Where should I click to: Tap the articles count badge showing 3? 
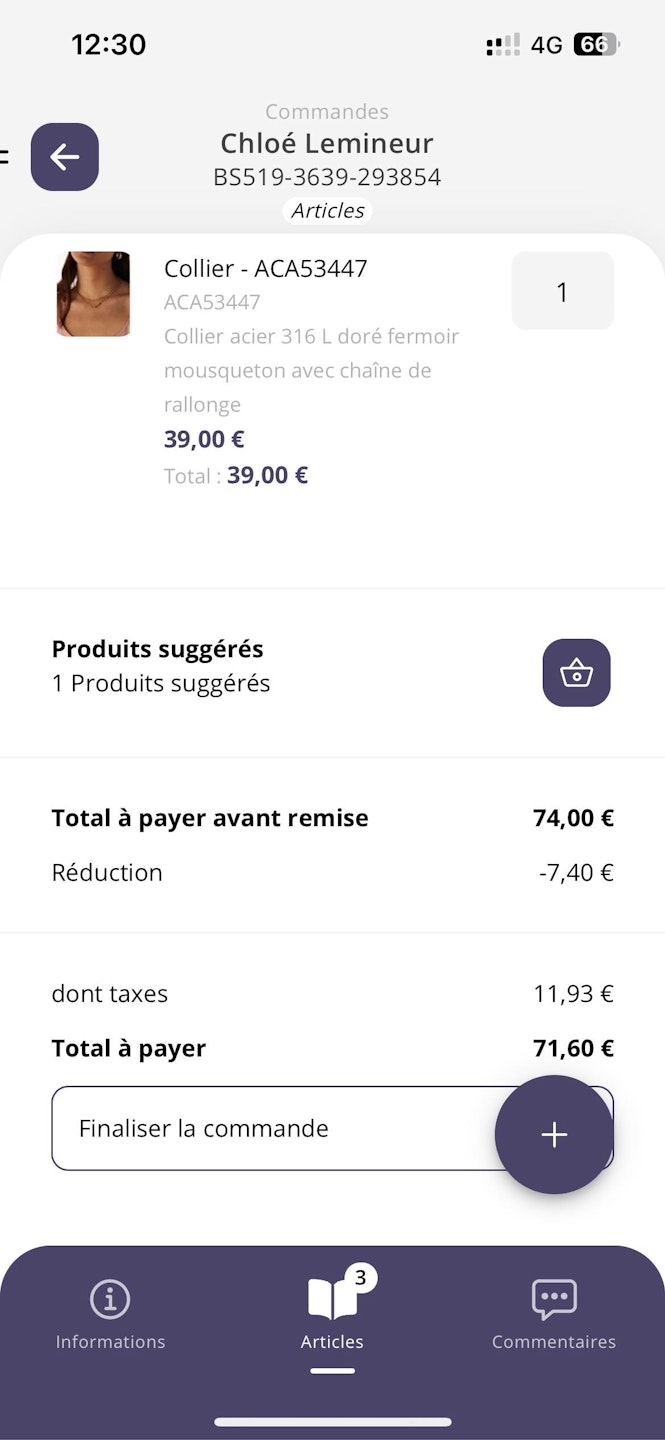tap(360, 1277)
